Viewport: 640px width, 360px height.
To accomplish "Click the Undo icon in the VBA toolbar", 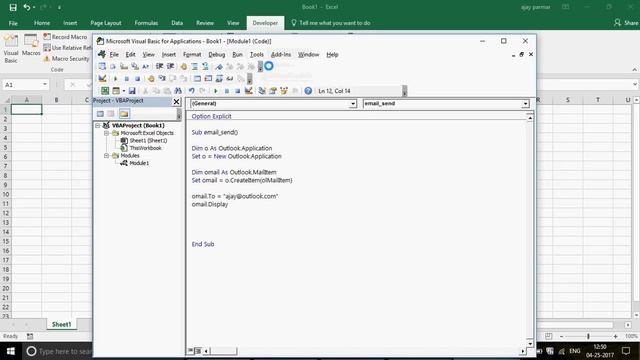I will click(191, 91).
